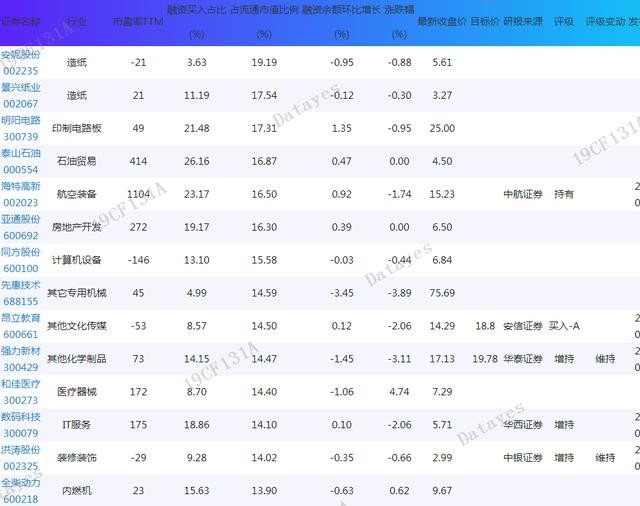Image resolution: width=640 pixels, height=506 pixels.
Task: Sort by the 市盈率TTM column header
Action: [x=138, y=21]
